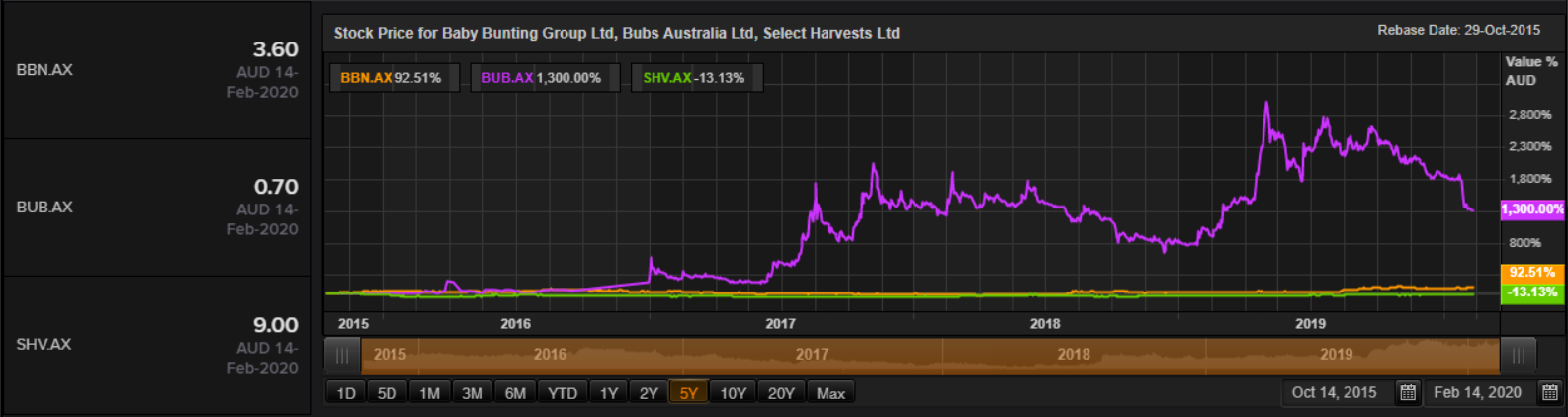Click the 92.51% orange value marker

click(x=1532, y=273)
